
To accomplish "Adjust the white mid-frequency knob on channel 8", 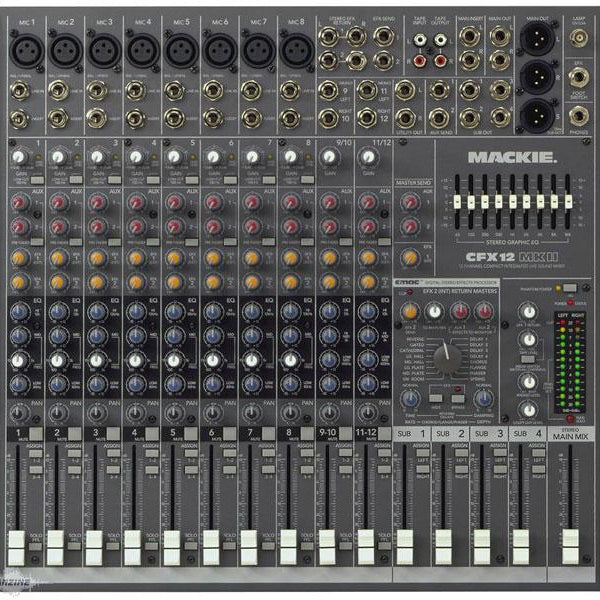I will pyautogui.click(x=290, y=360).
